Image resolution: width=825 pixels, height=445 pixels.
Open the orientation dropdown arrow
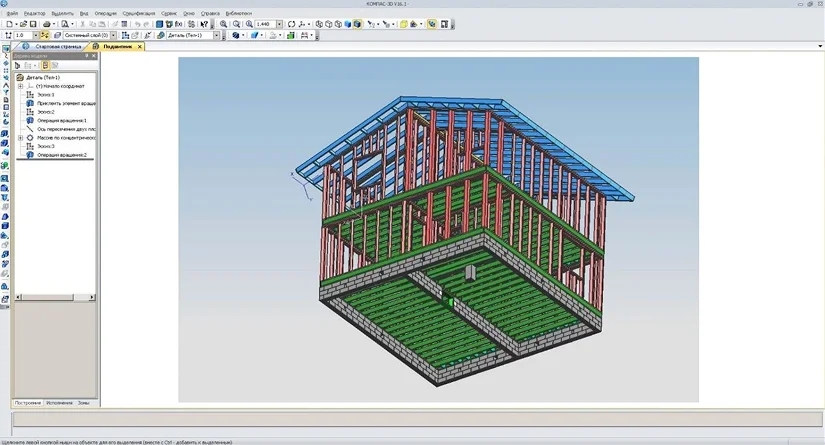(x=309, y=24)
